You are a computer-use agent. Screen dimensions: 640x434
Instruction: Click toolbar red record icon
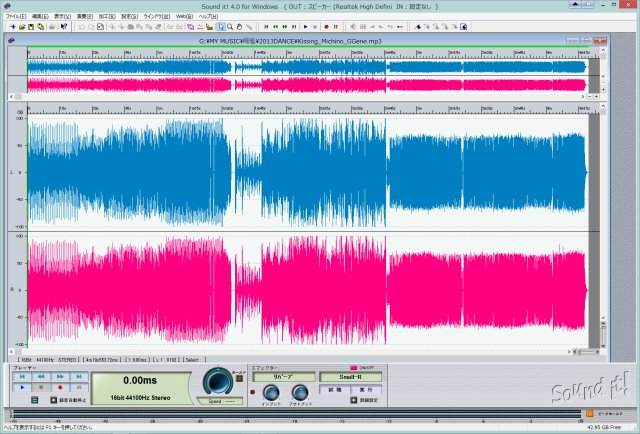click(x=327, y=27)
